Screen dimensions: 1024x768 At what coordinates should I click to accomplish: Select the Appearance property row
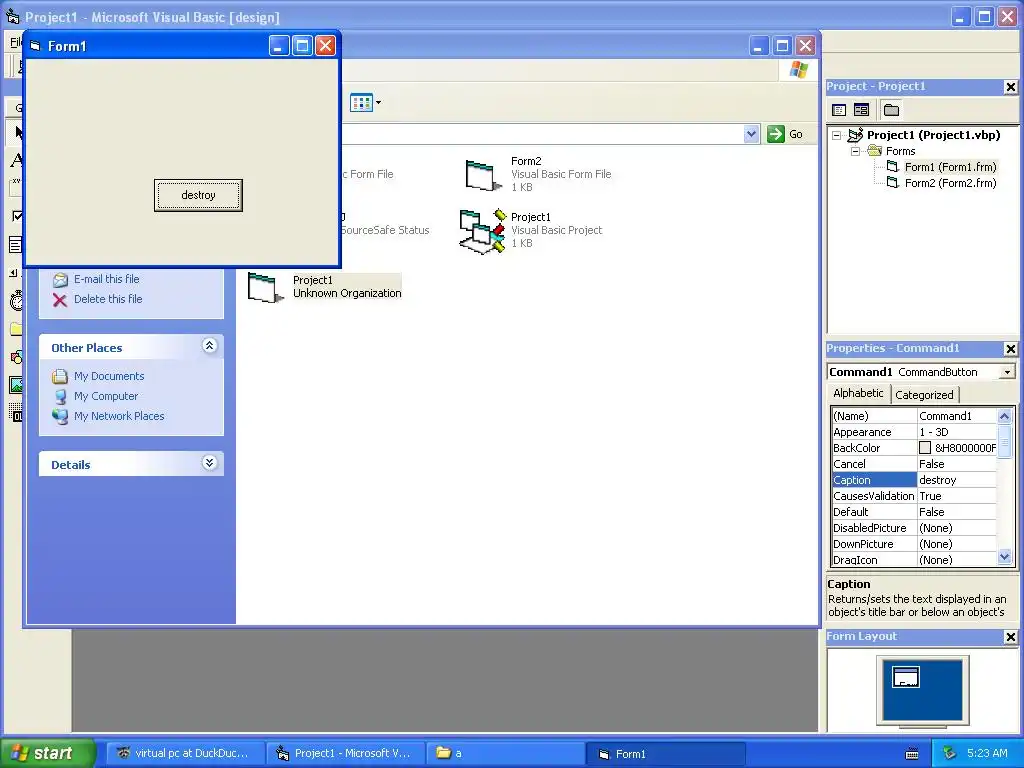(x=914, y=432)
